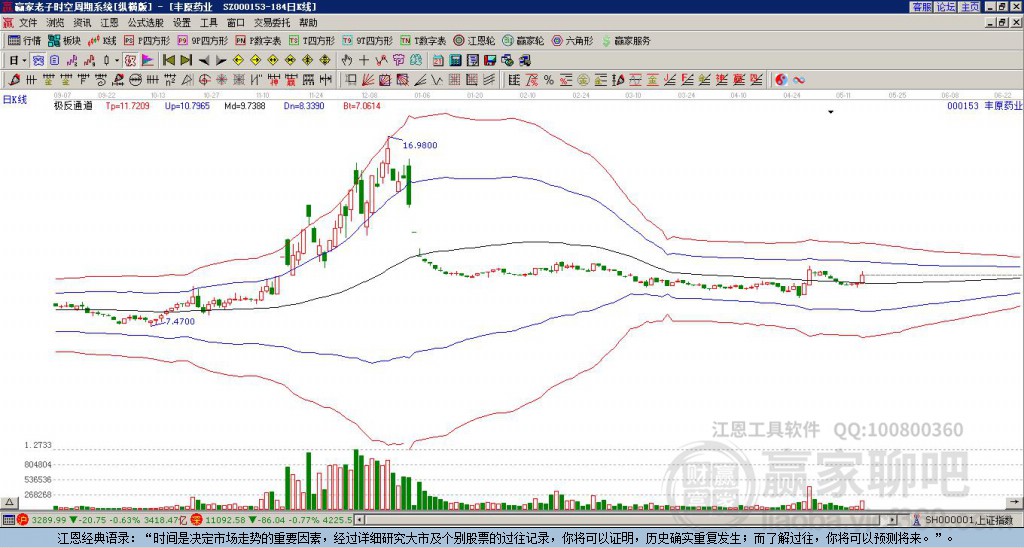
Task: Select the angle line drawing tool
Action: pyautogui.click(x=420, y=80)
